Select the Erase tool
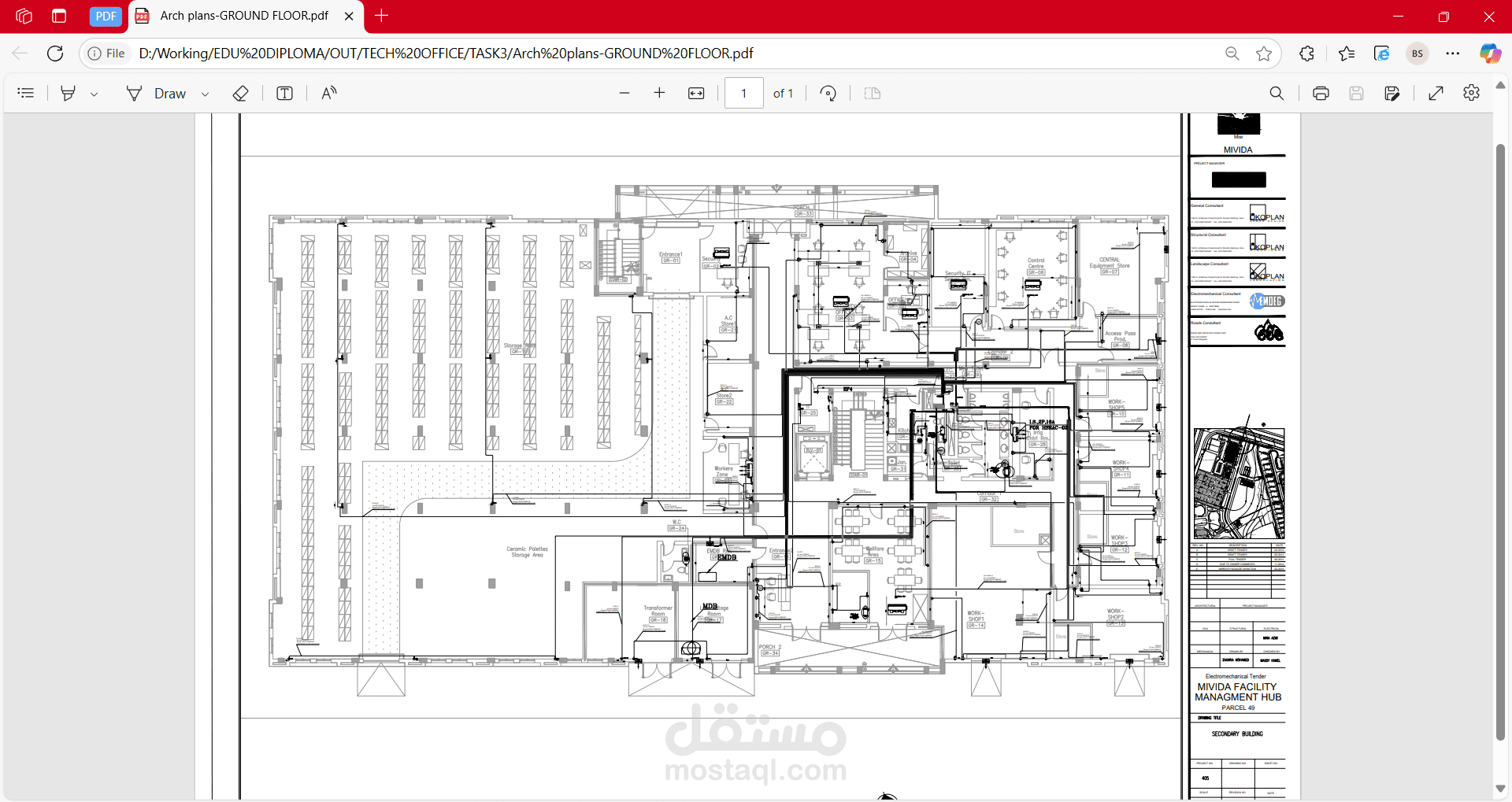This screenshot has width=1512, height=802. click(x=241, y=93)
